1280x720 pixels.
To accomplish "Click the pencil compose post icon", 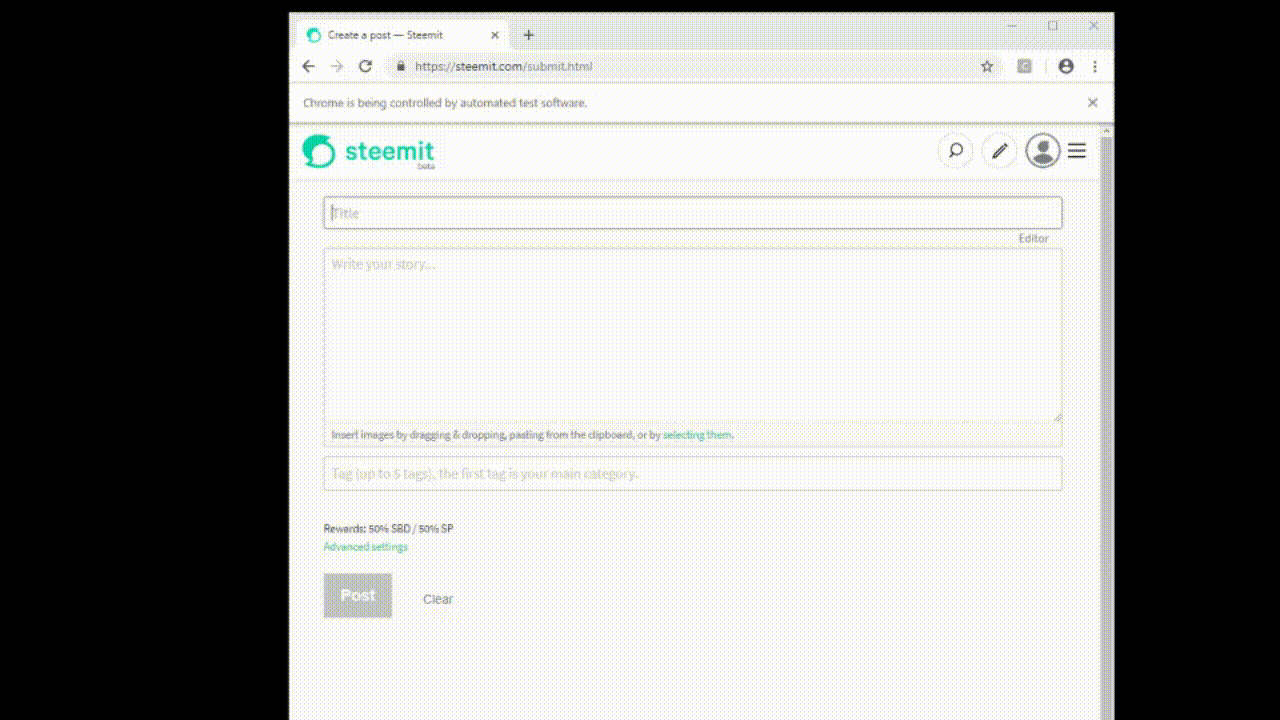I will (999, 151).
